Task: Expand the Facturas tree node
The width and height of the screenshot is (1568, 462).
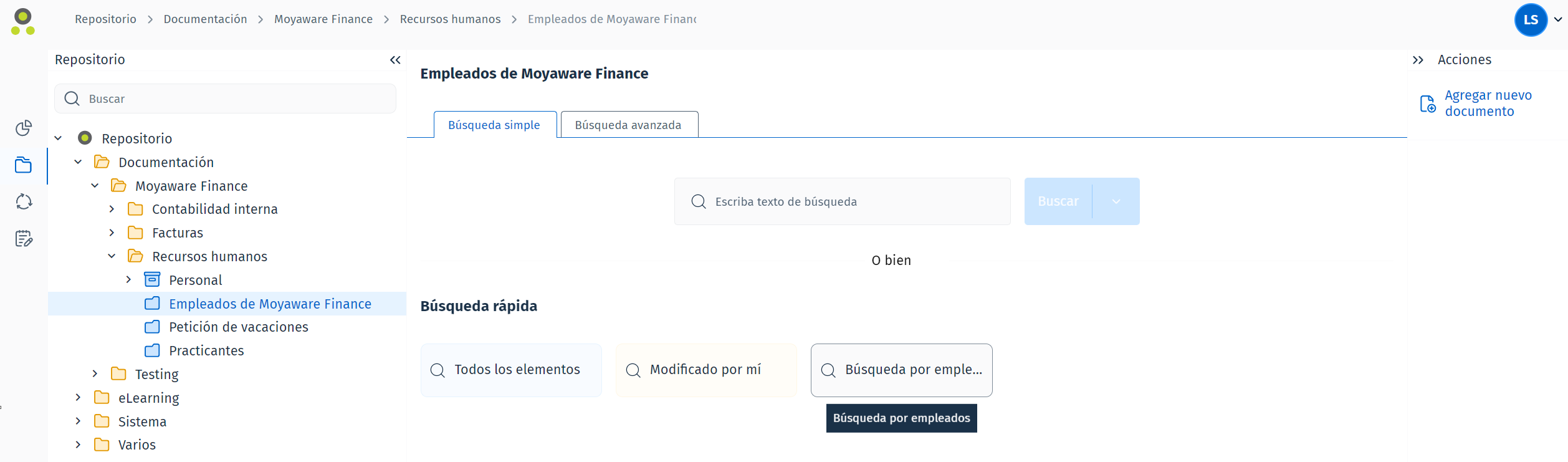Action: tap(112, 233)
